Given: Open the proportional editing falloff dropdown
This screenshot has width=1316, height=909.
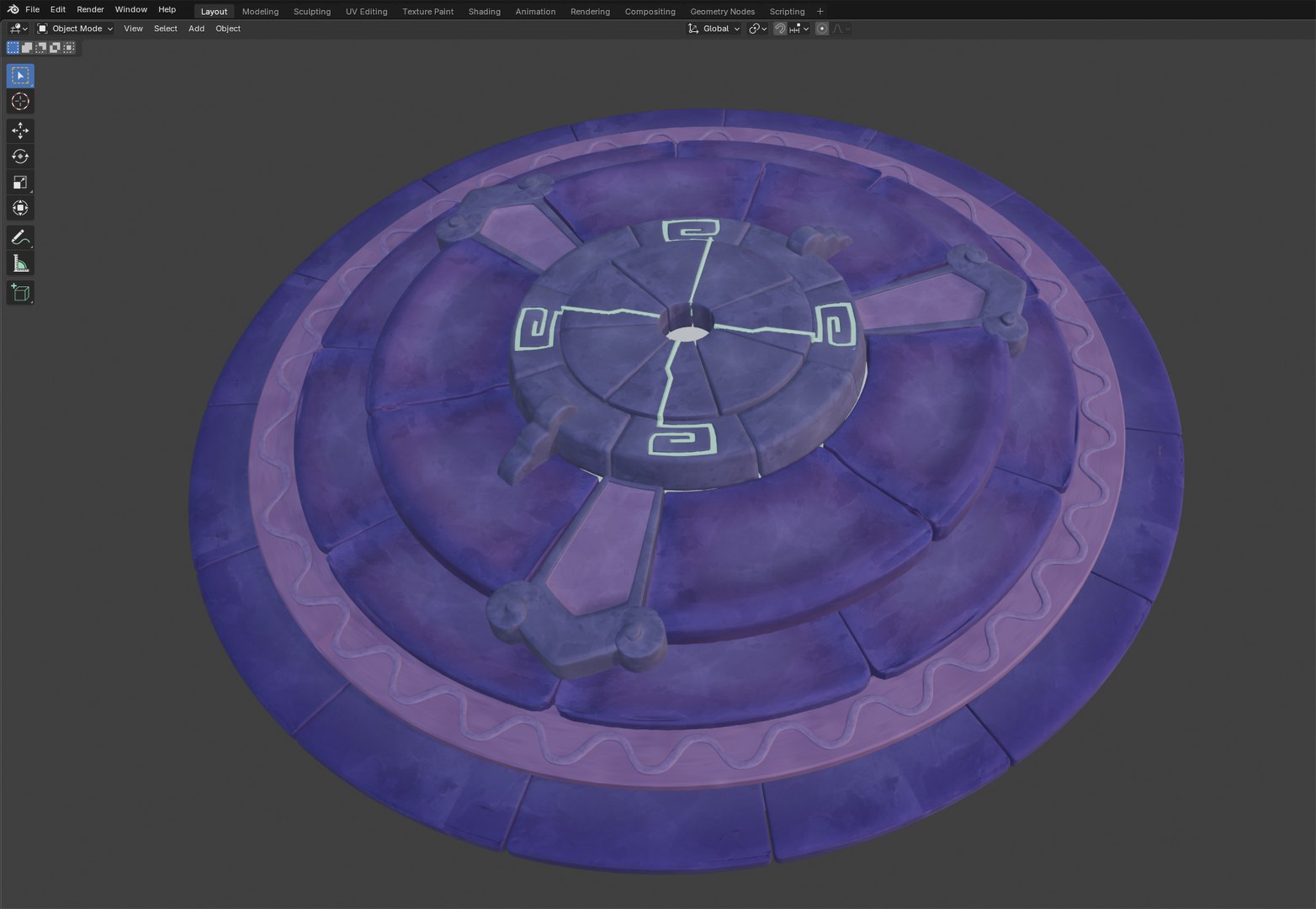Looking at the screenshot, I should coord(842,29).
